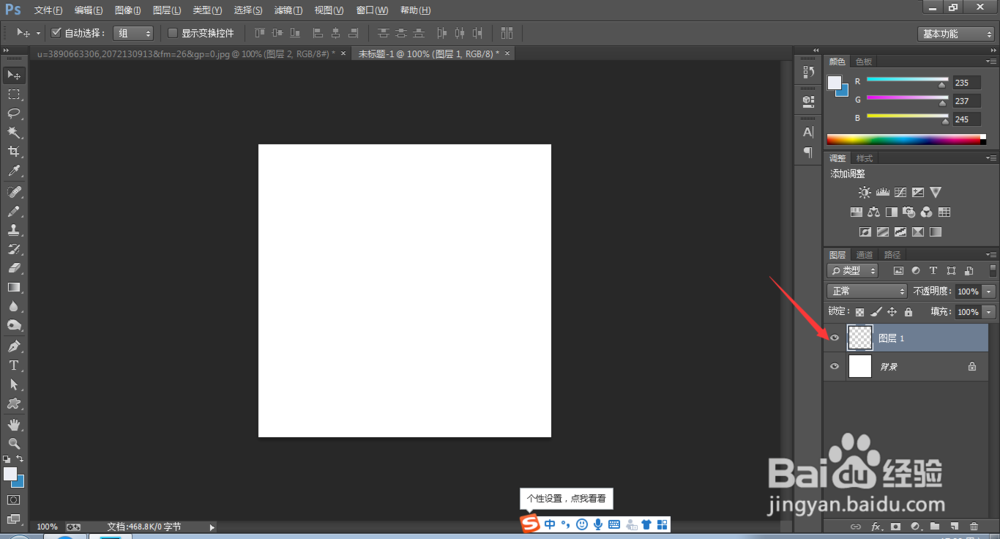Click the R channel slider
Viewport: 1000px width, 539px height.
(907, 81)
